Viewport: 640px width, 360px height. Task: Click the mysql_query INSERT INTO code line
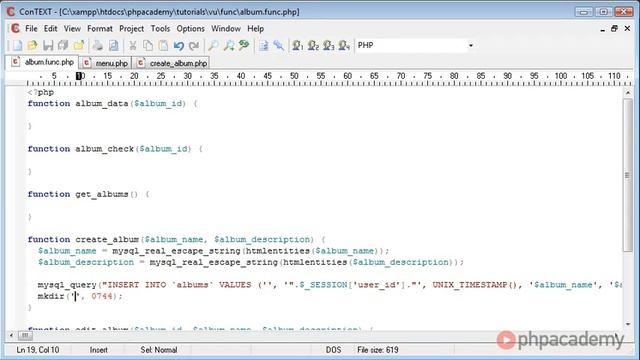pos(329,285)
